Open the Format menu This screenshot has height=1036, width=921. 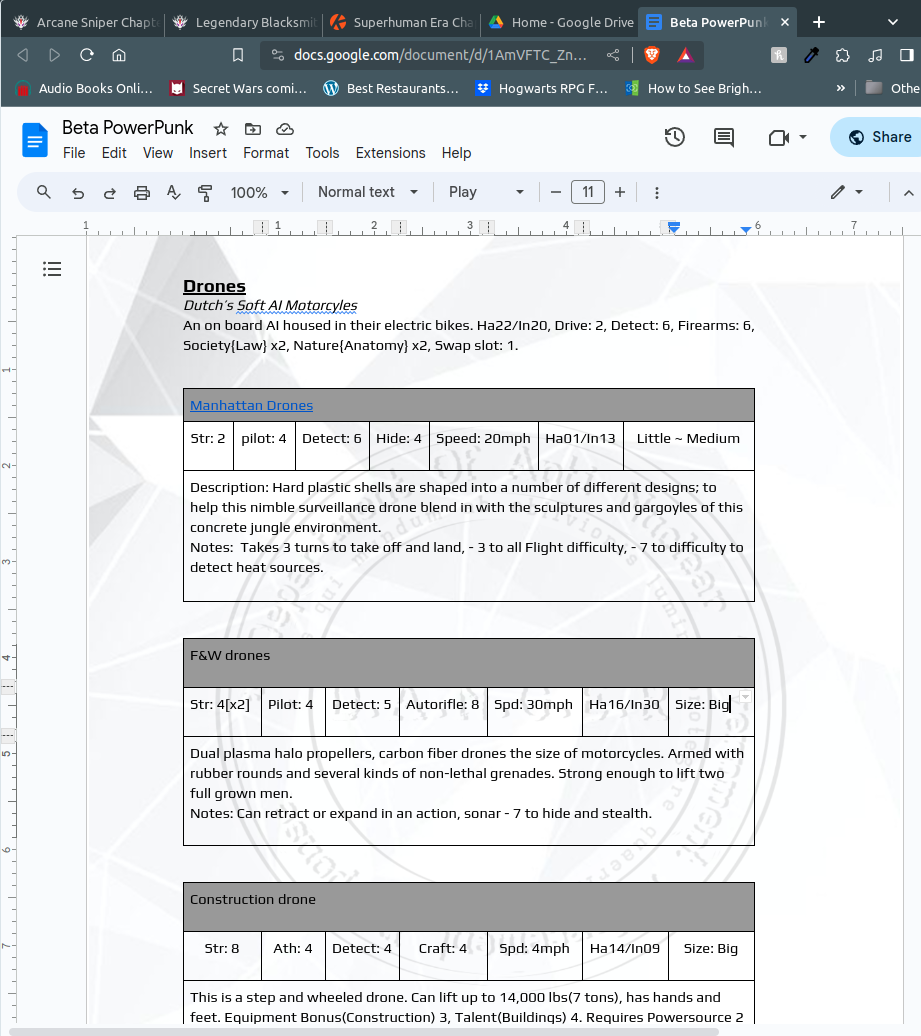pyautogui.click(x=266, y=153)
